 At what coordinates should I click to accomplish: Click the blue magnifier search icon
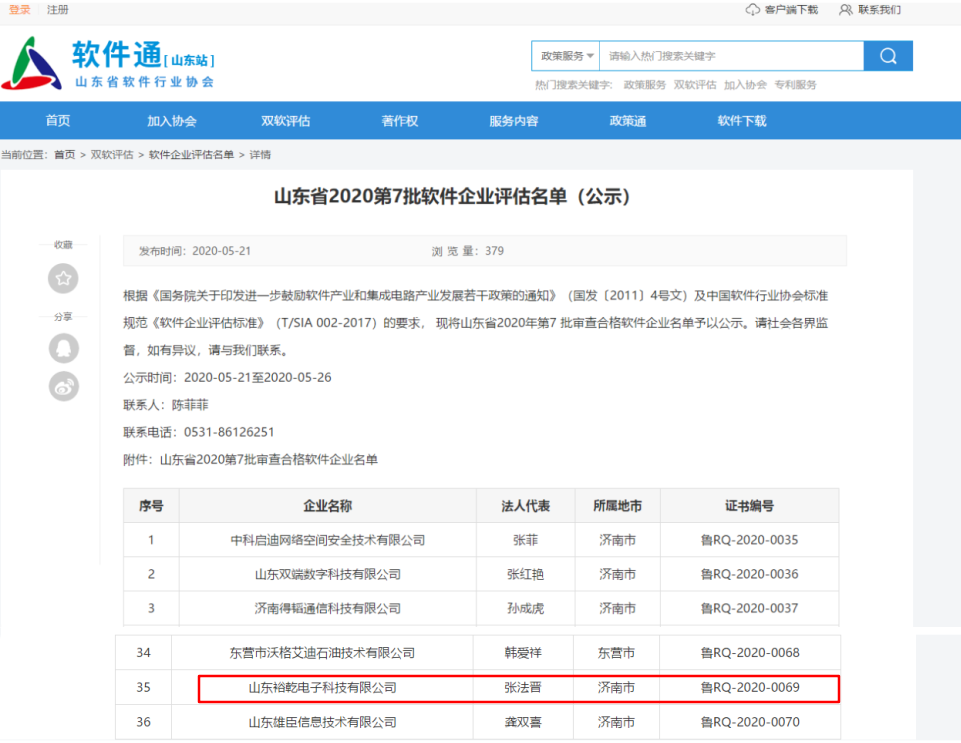tap(888, 56)
